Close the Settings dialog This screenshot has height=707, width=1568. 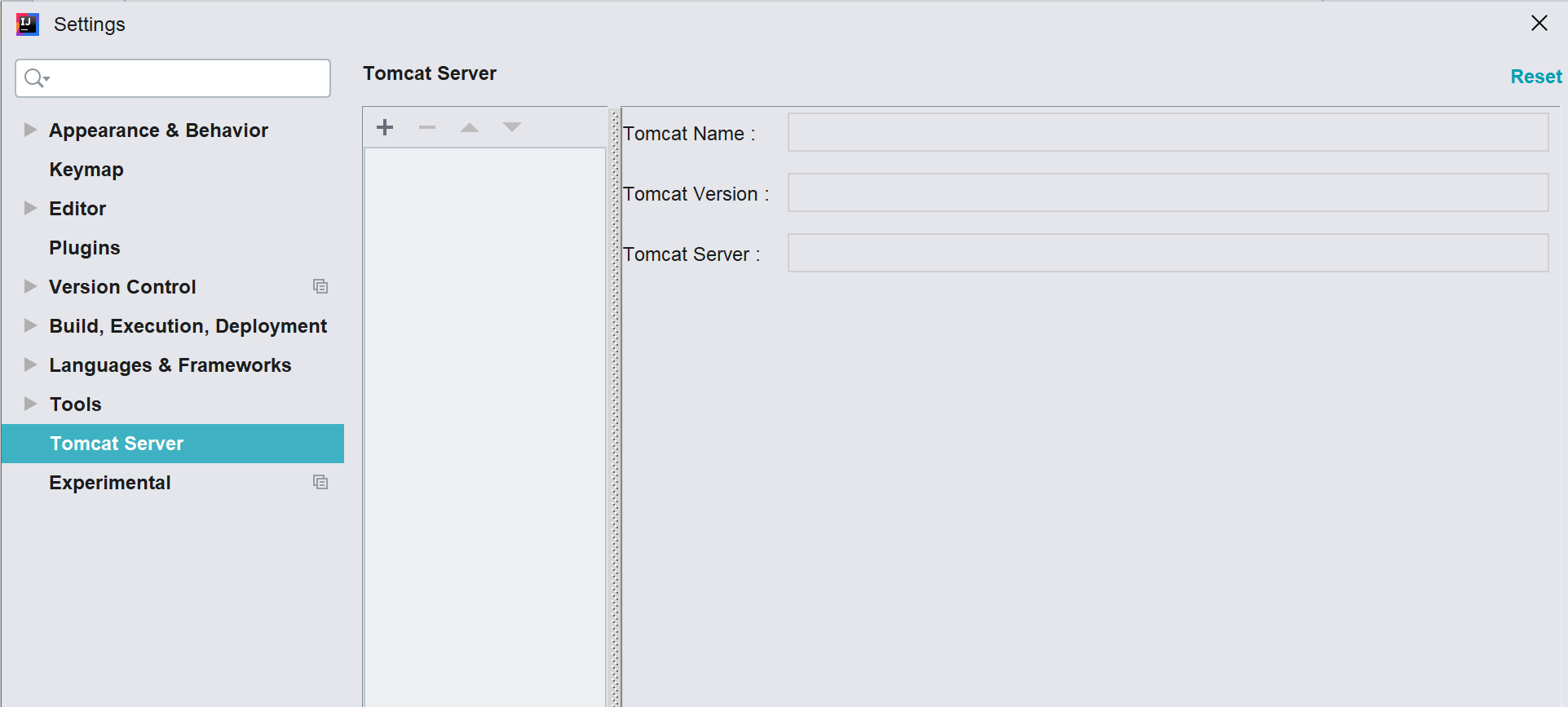coord(1539,24)
